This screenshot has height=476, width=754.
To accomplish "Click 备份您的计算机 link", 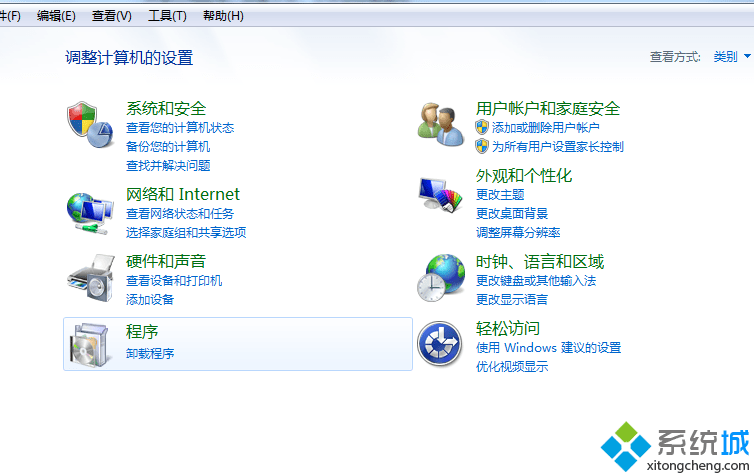I will (168, 147).
